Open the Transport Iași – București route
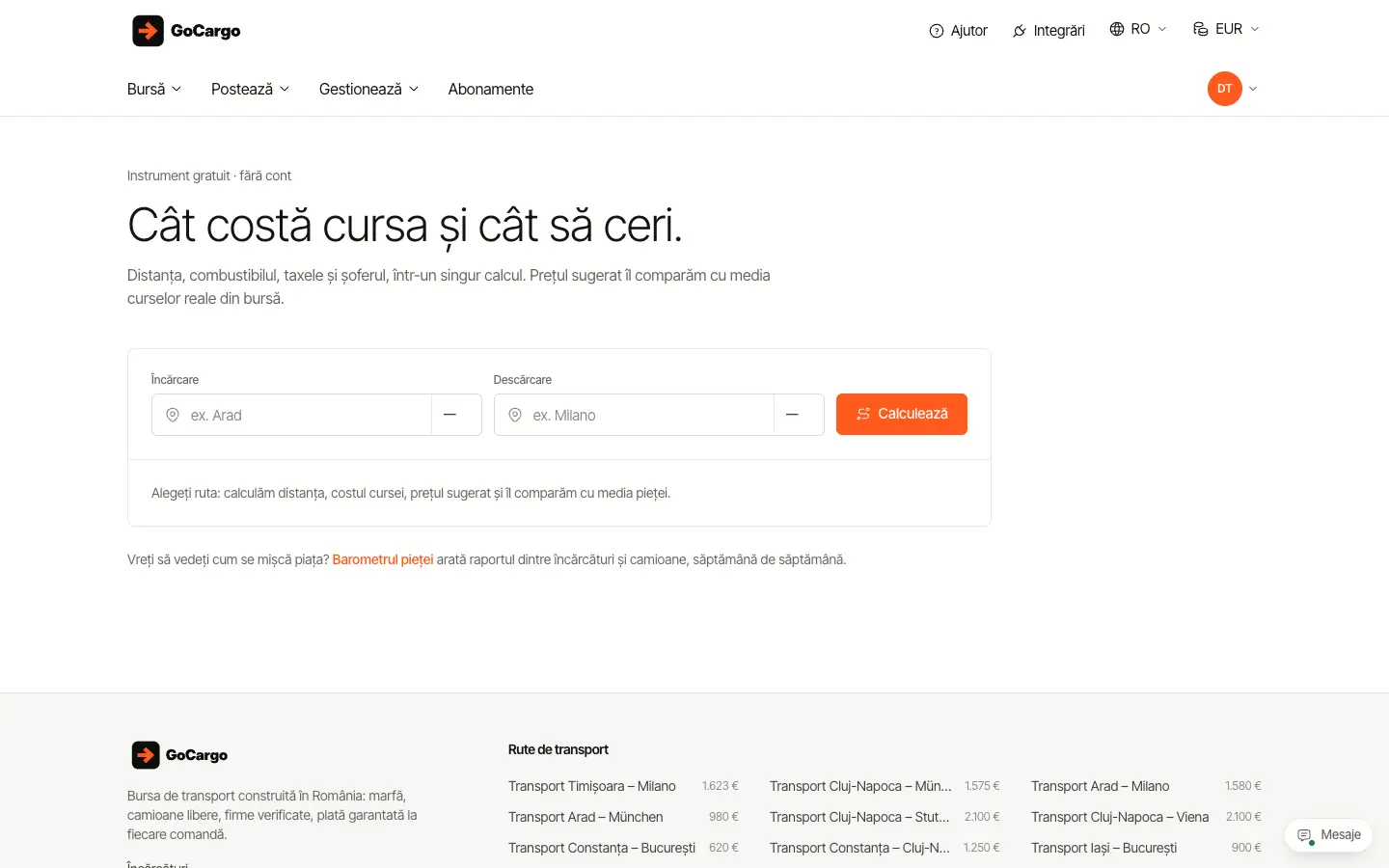Viewport: 1389px width, 868px height. [1103, 848]
